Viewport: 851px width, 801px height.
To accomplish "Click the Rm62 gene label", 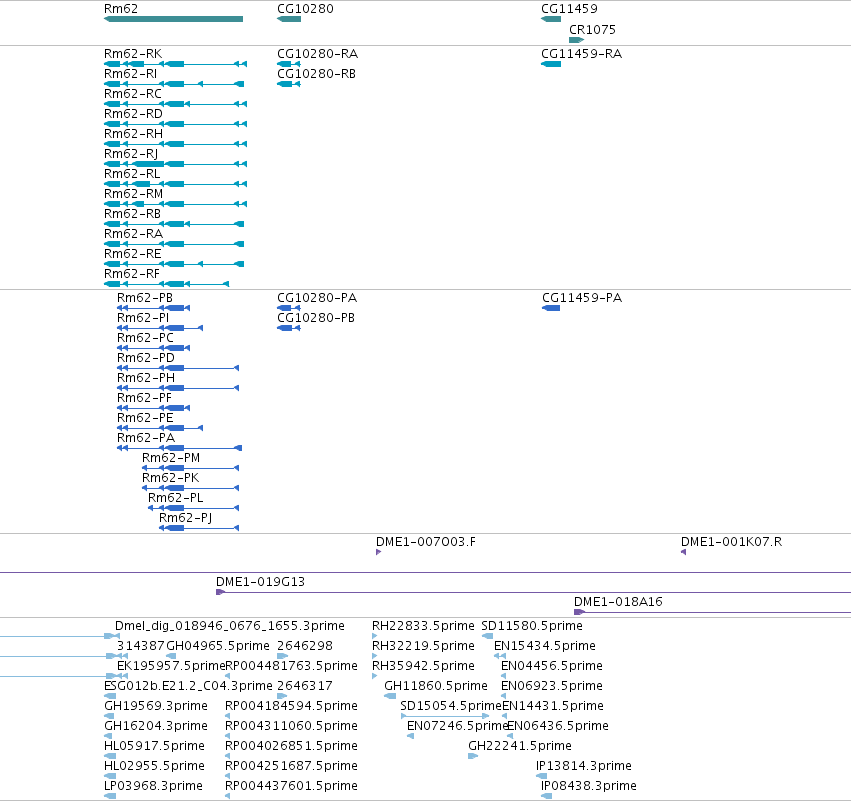I will pos(120,9).
